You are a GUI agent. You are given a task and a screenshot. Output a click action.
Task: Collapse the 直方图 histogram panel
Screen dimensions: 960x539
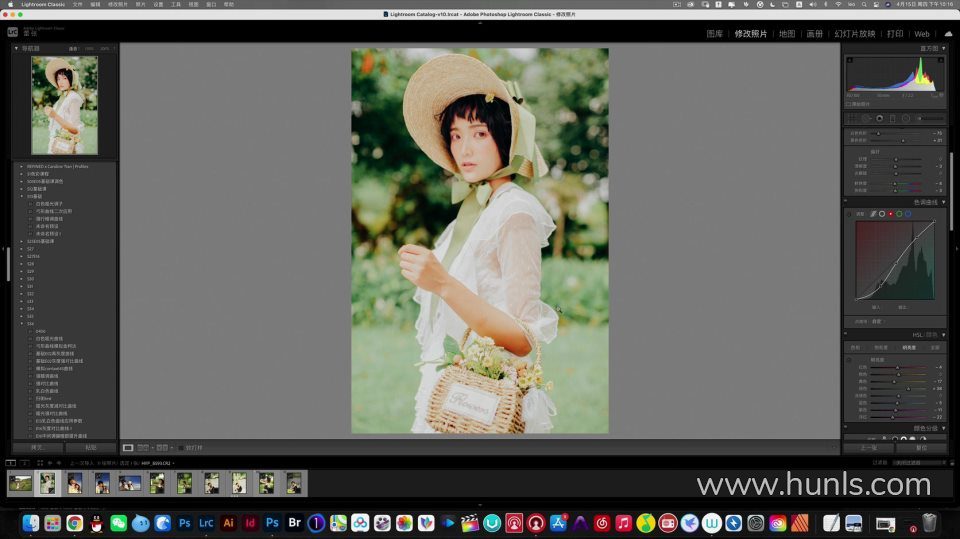tap(943, 48)
